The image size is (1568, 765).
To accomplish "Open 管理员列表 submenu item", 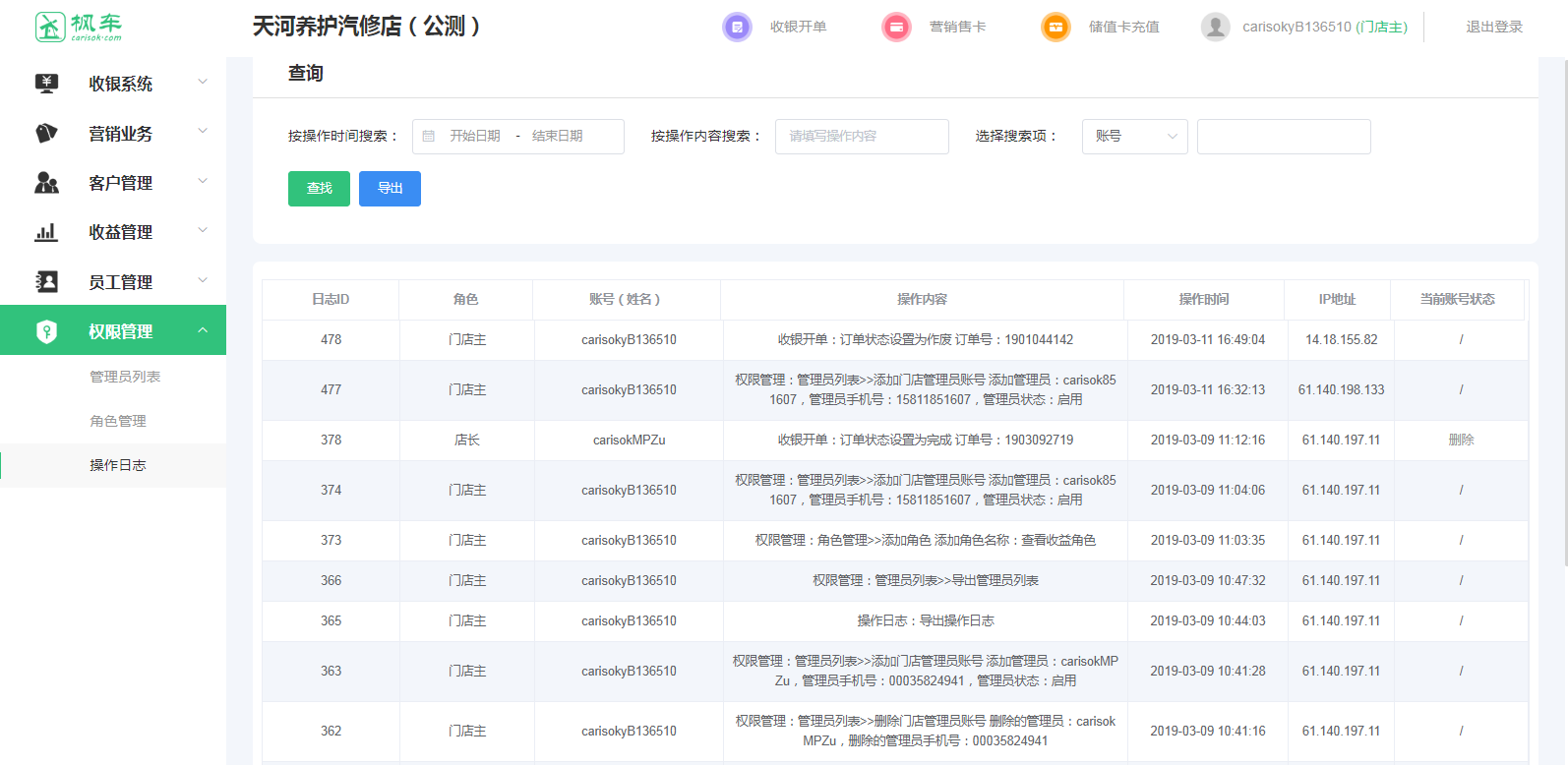I will 125,377.
